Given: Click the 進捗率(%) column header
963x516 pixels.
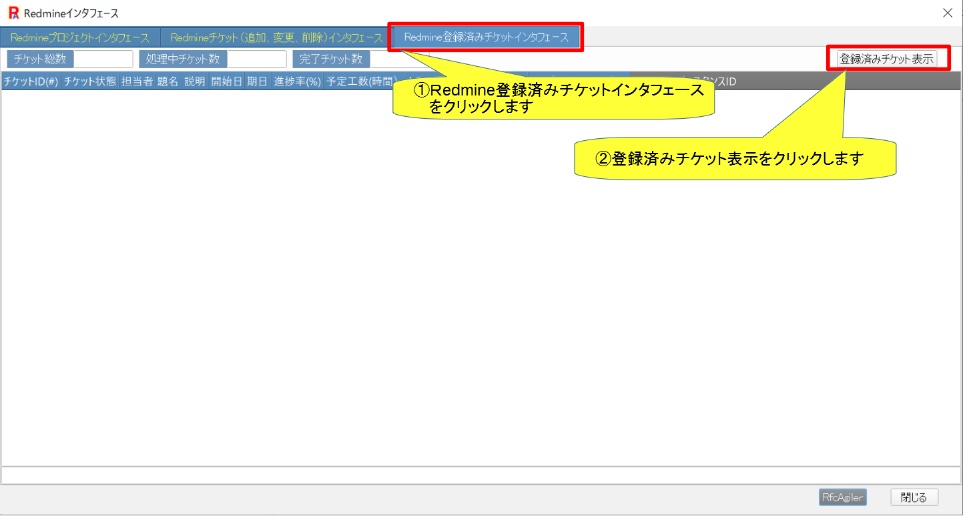Looking at the screenshot, I should (x=297, y=81).
